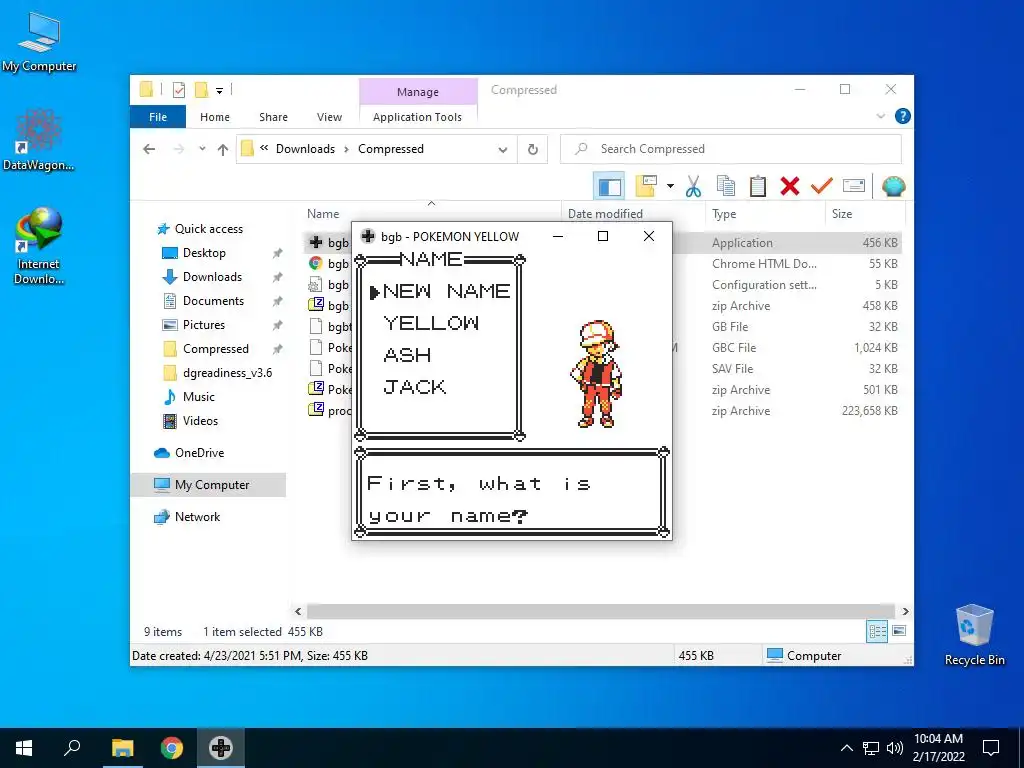Open DataWagon desktop shortcut
Screen dimensions: 1024x768
coord(38,139)
